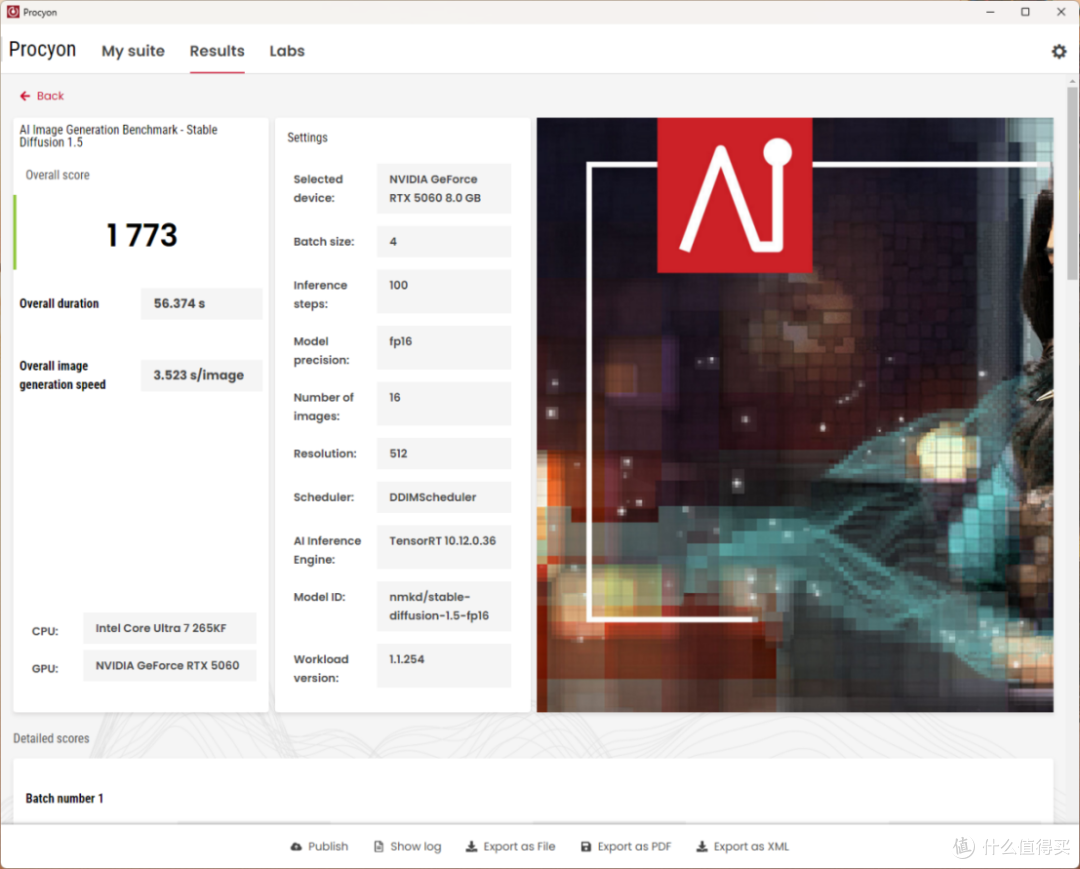
Task: Open settings via the gear icon
Action: coord(1059,52)
